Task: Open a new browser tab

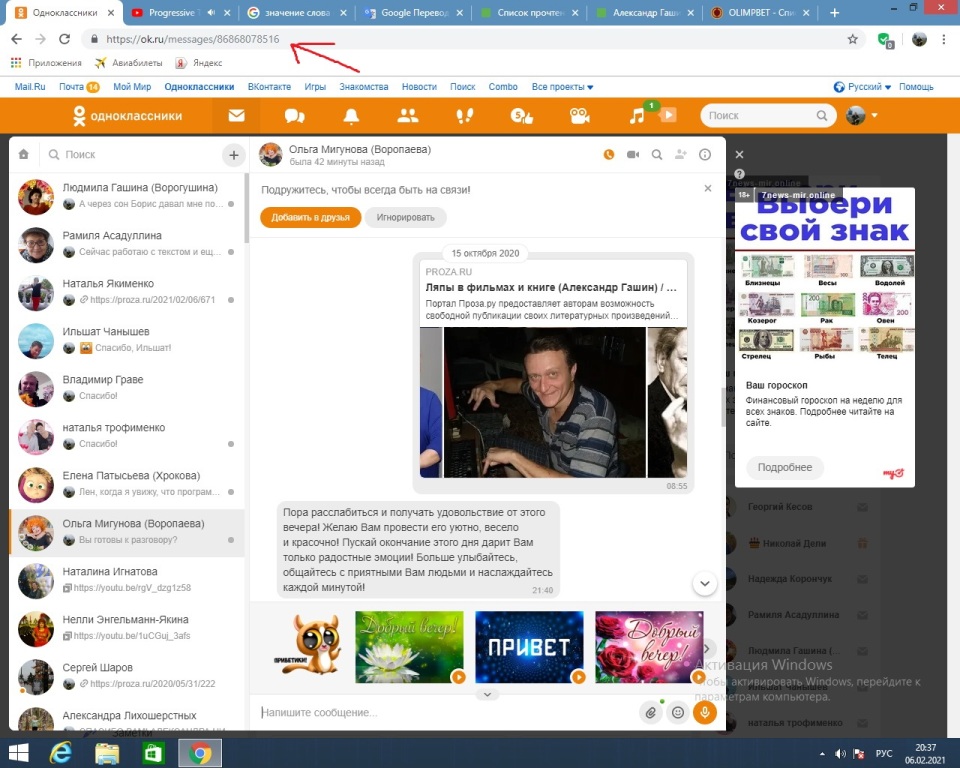Action: (834, 12)
